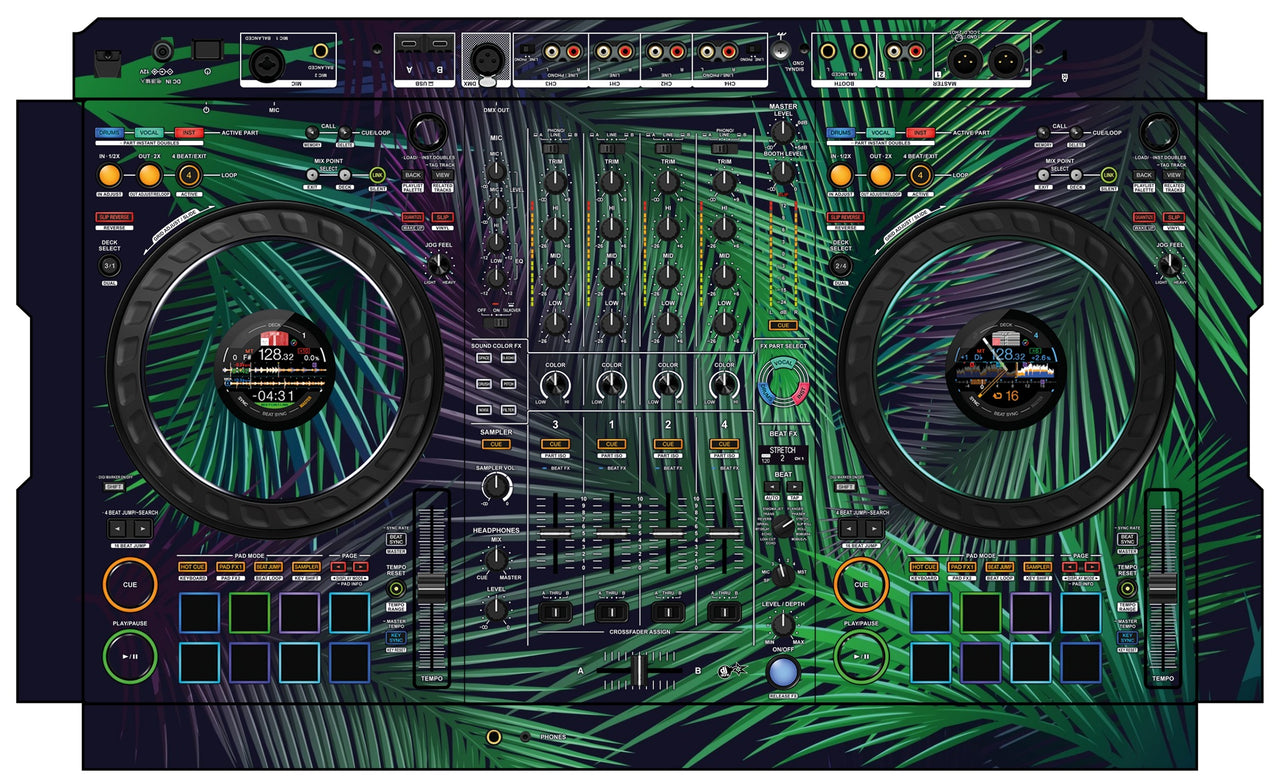Screen dimensions: 1280x778
Task: Click left deck TEMPO RESET indicator button
Action: click(x=396, y=589)
